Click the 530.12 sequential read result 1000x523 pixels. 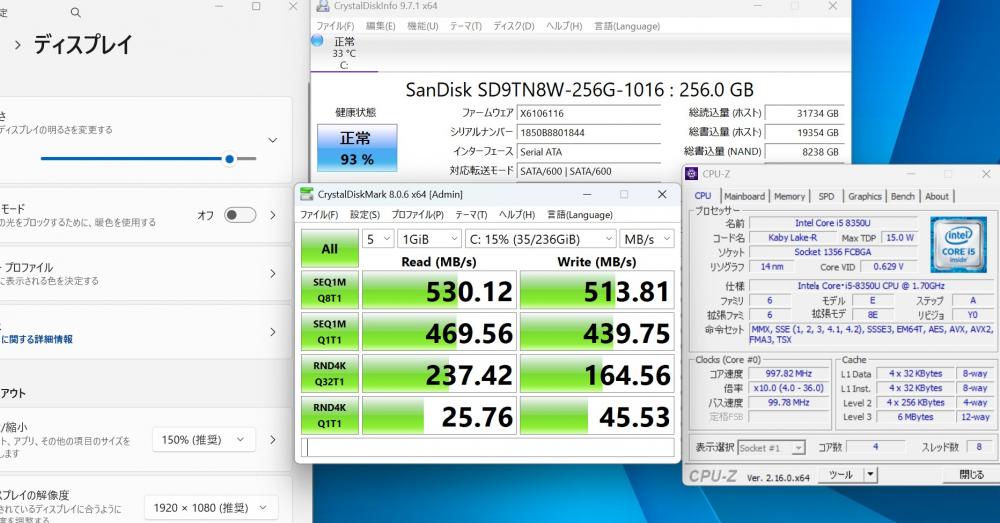click(439, 290)
